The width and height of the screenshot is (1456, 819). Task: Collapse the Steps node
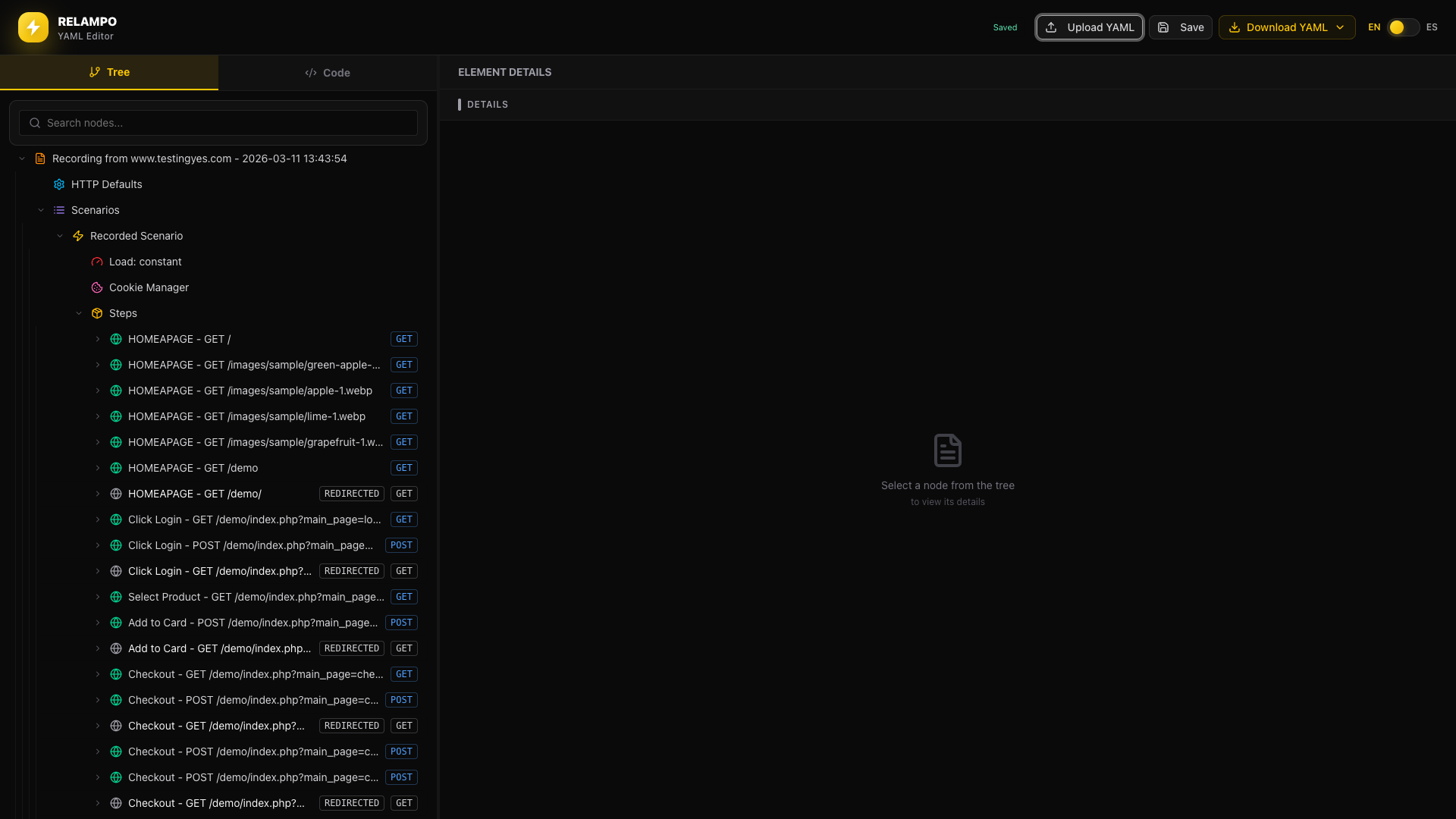[79, 313]
